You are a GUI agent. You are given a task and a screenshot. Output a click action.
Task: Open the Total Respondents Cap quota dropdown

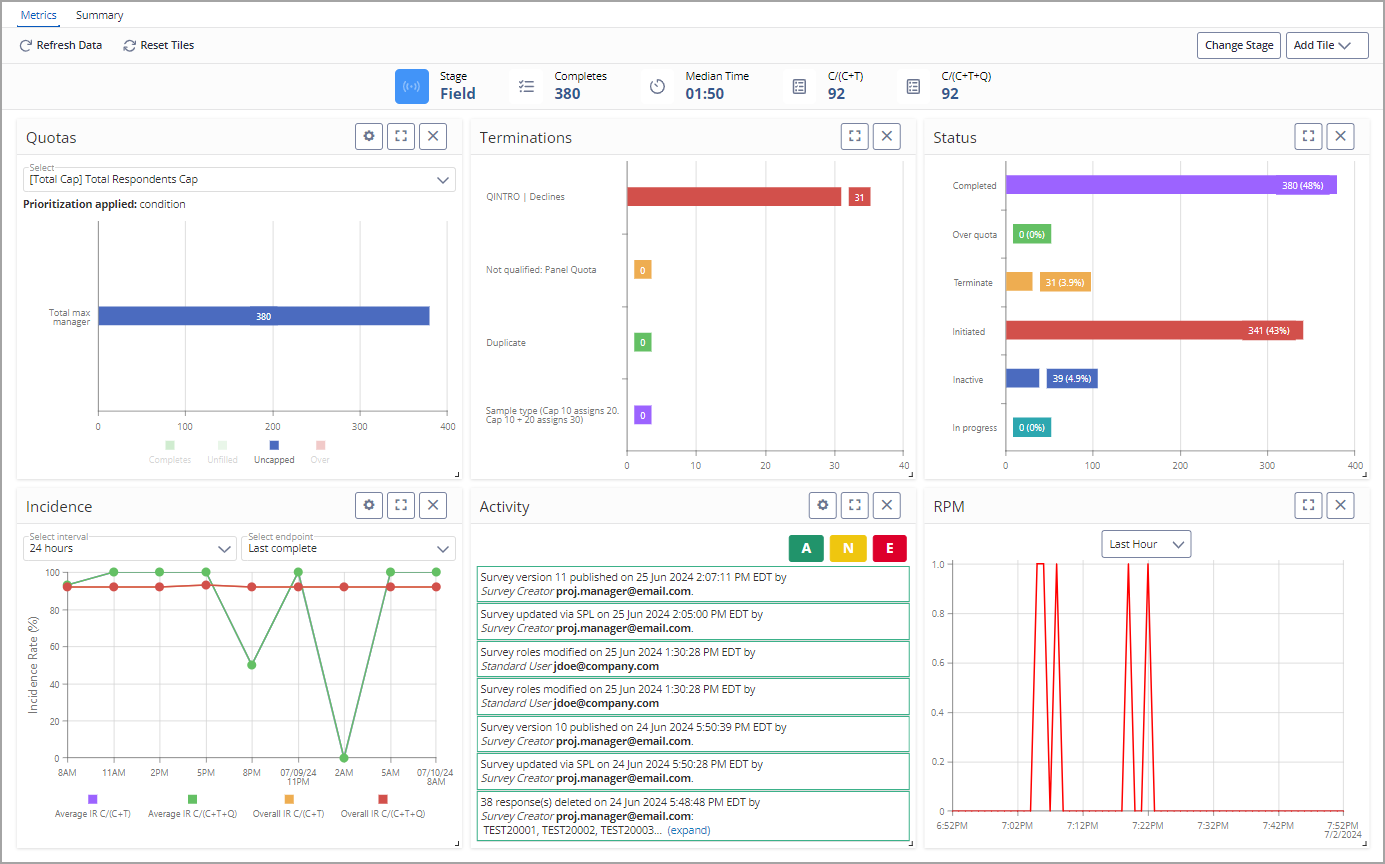click(x=239, y=180)
